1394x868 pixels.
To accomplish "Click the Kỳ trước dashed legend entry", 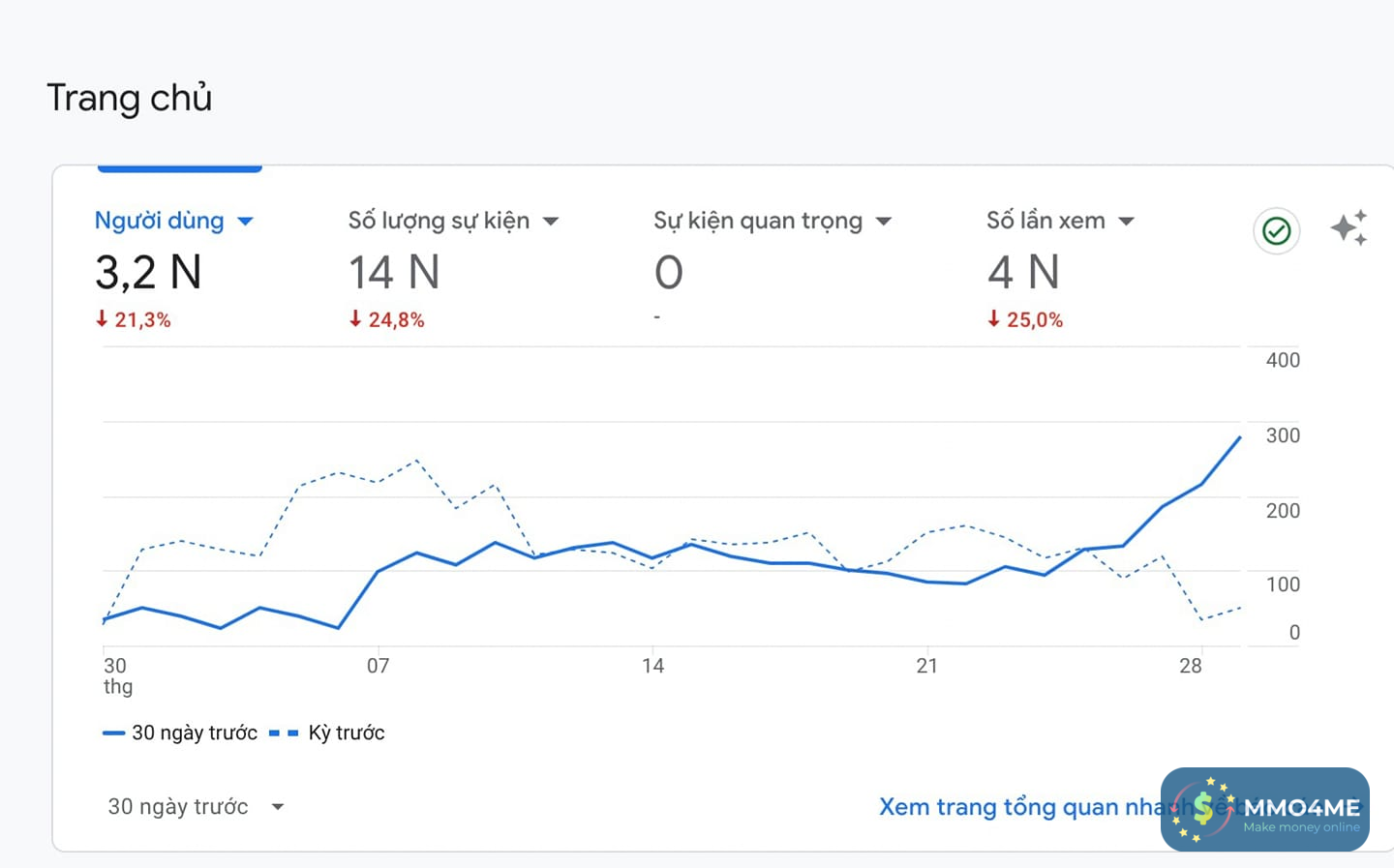I will [x=327, y=733].
